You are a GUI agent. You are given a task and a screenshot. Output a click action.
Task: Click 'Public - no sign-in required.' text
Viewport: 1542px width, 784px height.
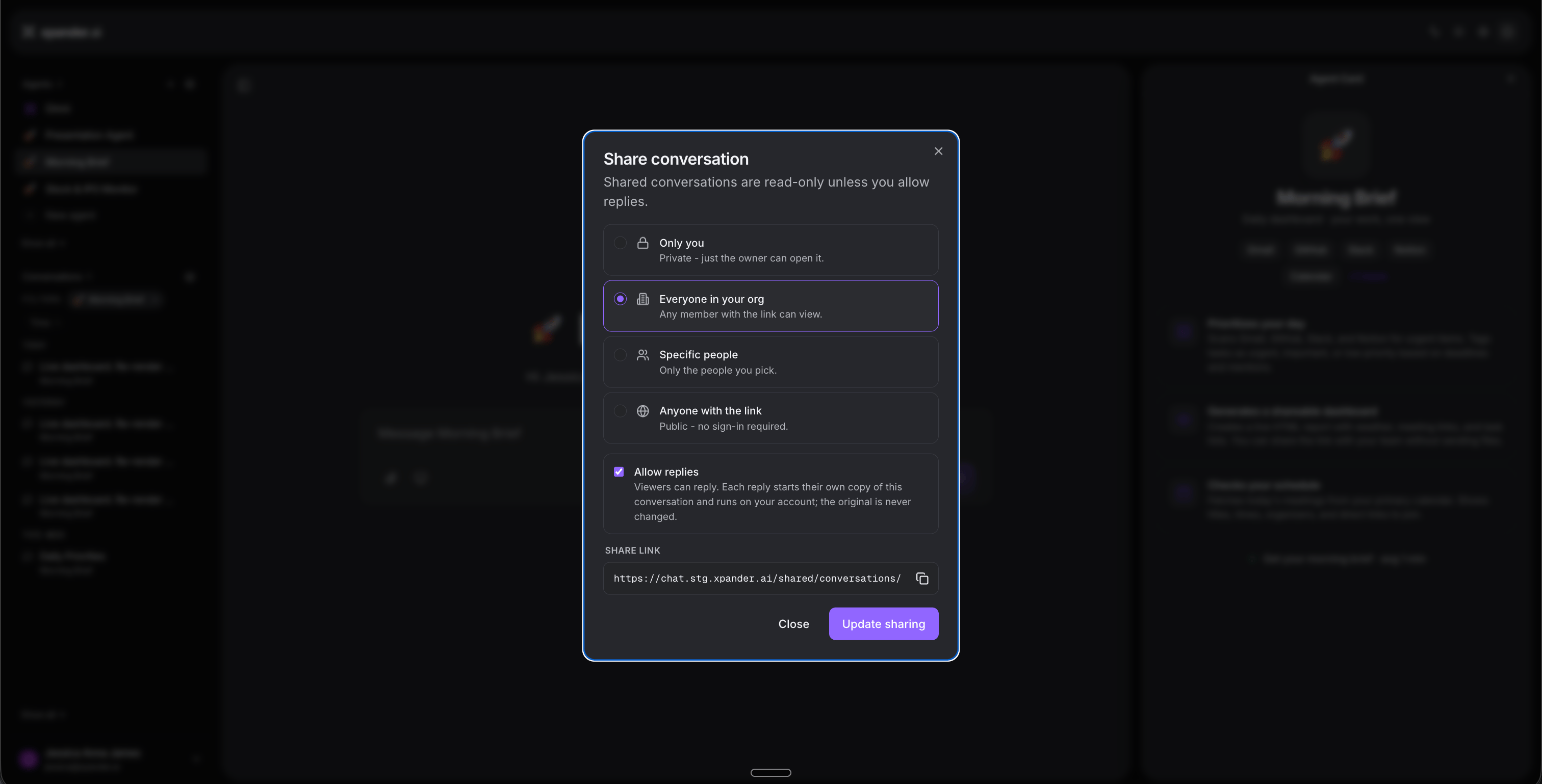[x=723, y=426]
